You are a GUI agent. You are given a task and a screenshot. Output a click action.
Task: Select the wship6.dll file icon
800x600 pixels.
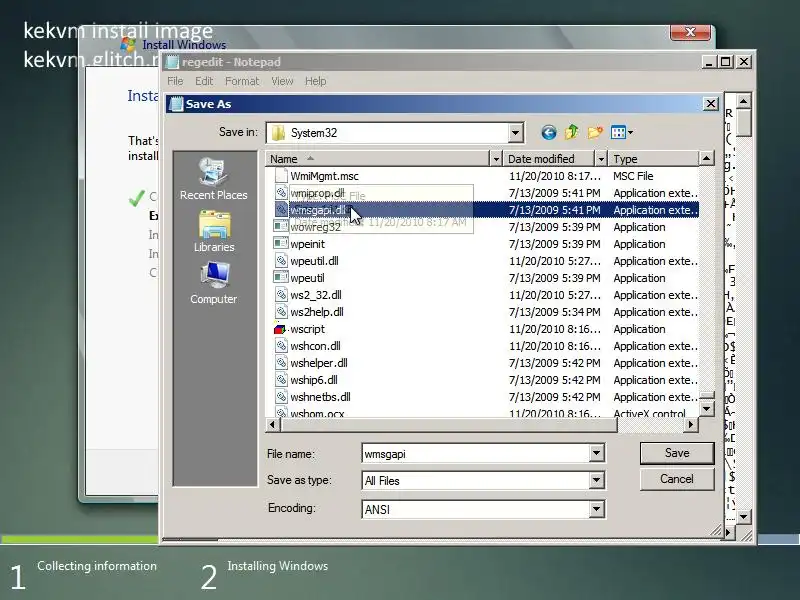click(281, 380)
